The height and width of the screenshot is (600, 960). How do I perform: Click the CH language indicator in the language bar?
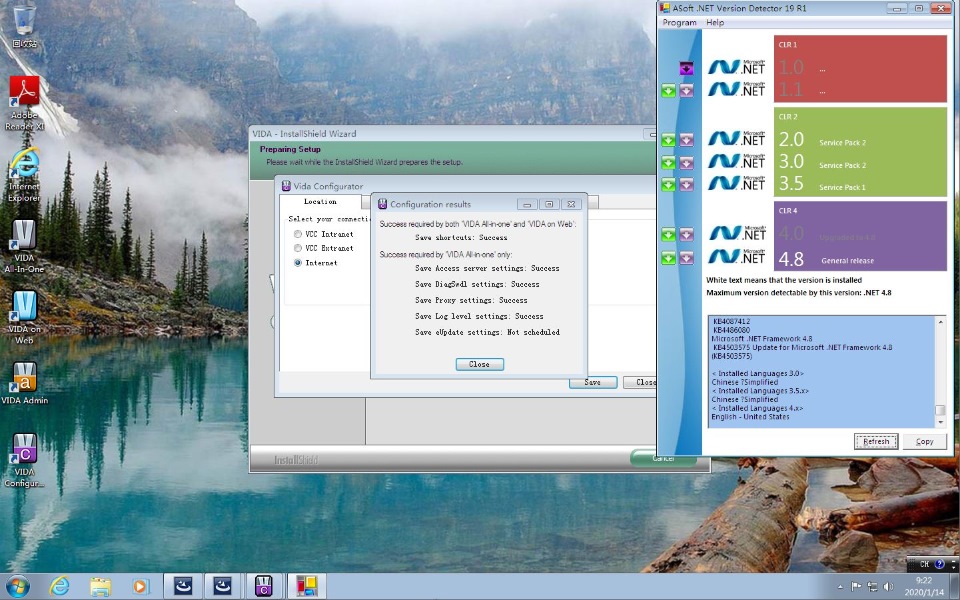point(924,564)
